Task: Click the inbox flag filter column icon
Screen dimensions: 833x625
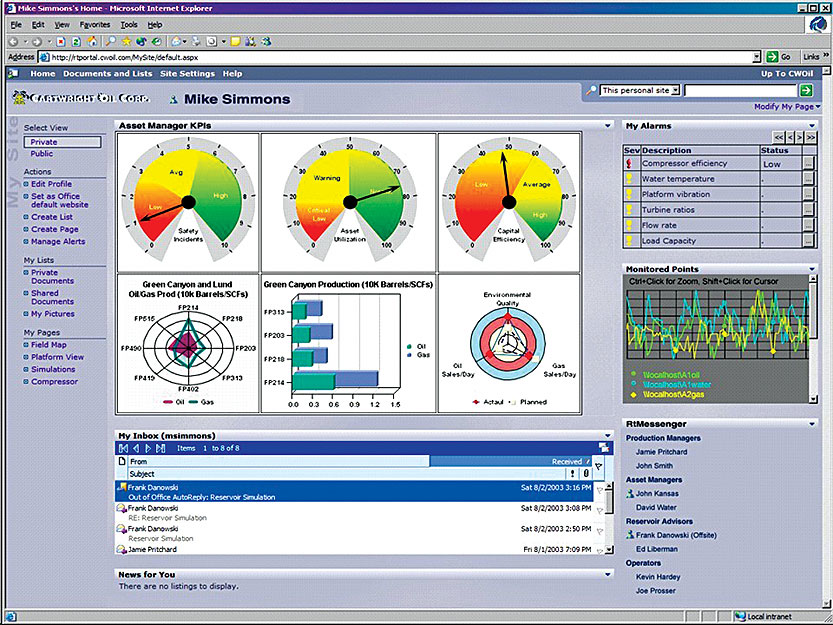Action: 599,466
